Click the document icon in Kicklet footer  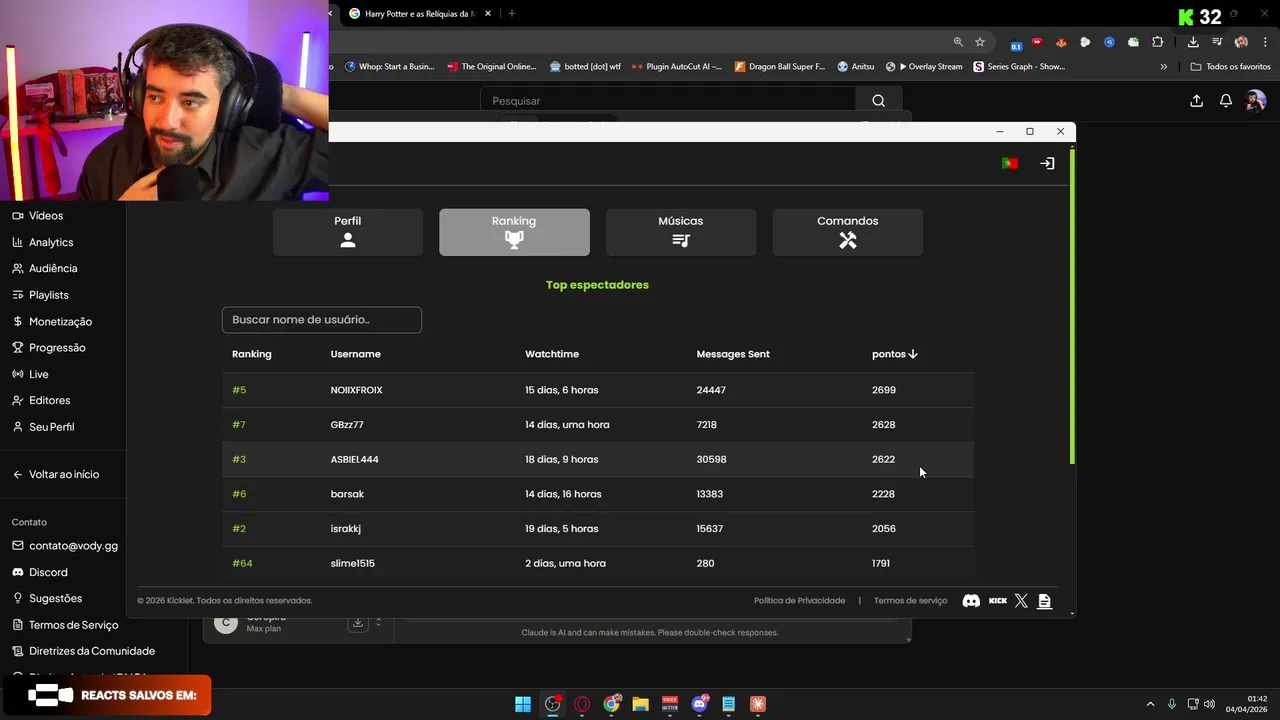point(1045,601)
